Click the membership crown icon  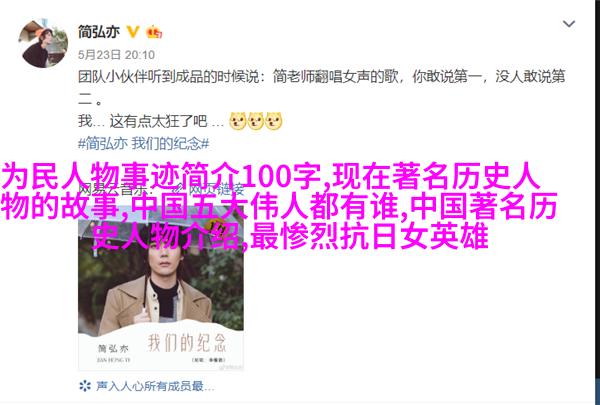pyautogui.click(x=154, y=32)
